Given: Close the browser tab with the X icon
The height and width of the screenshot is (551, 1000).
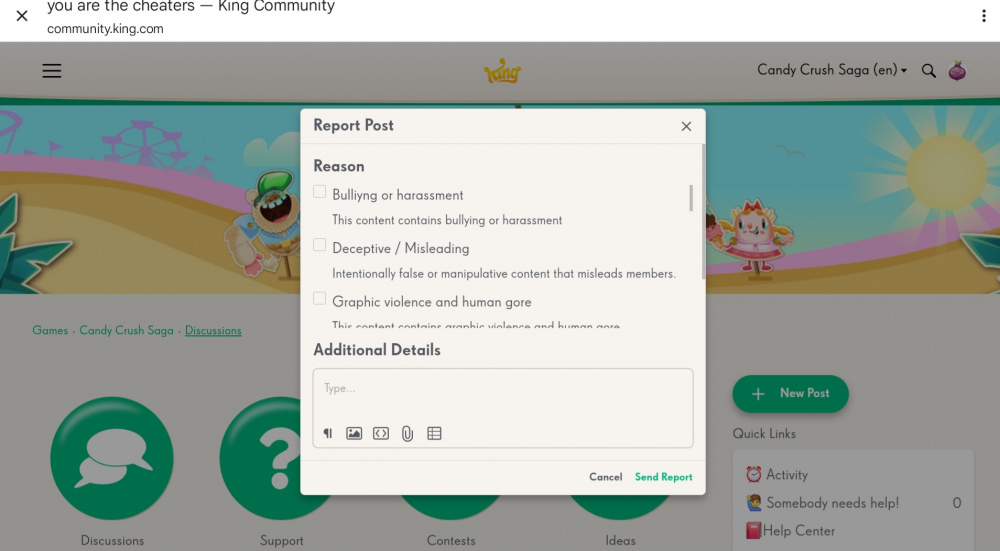Looking at the screenshot, I should pyautogui.click(x=22, y=16).
